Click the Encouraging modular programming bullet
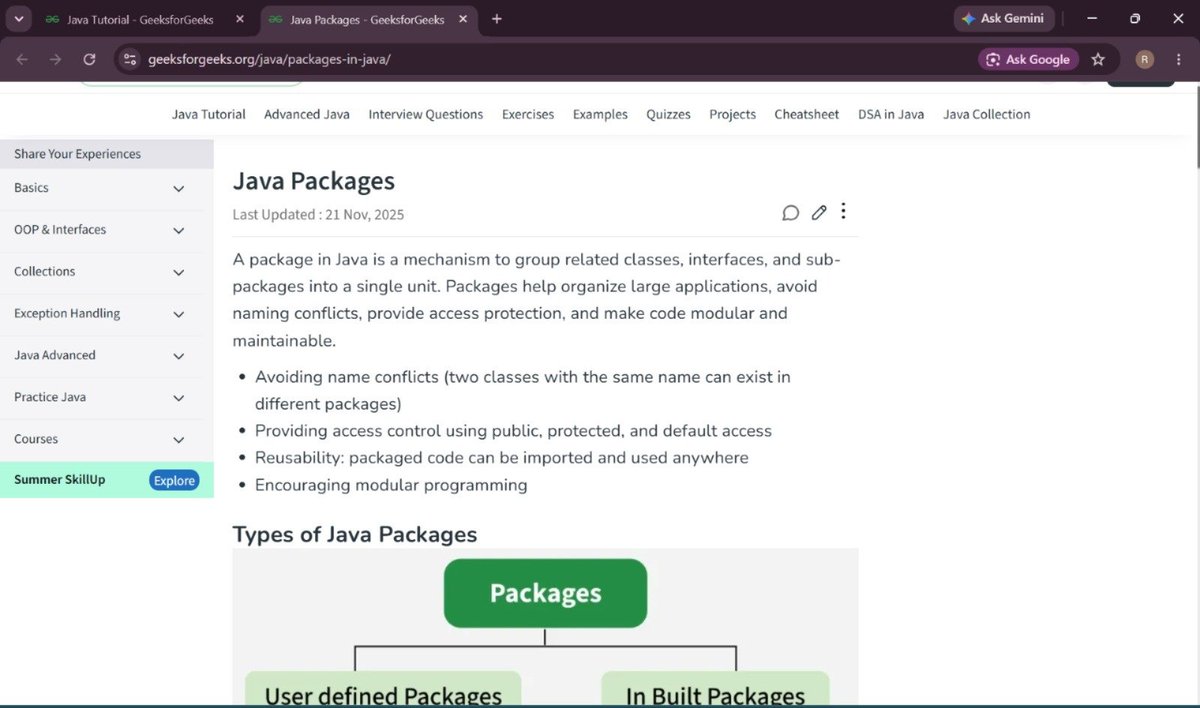Screen dimensions: 1200x708 [x=391, y=485]
